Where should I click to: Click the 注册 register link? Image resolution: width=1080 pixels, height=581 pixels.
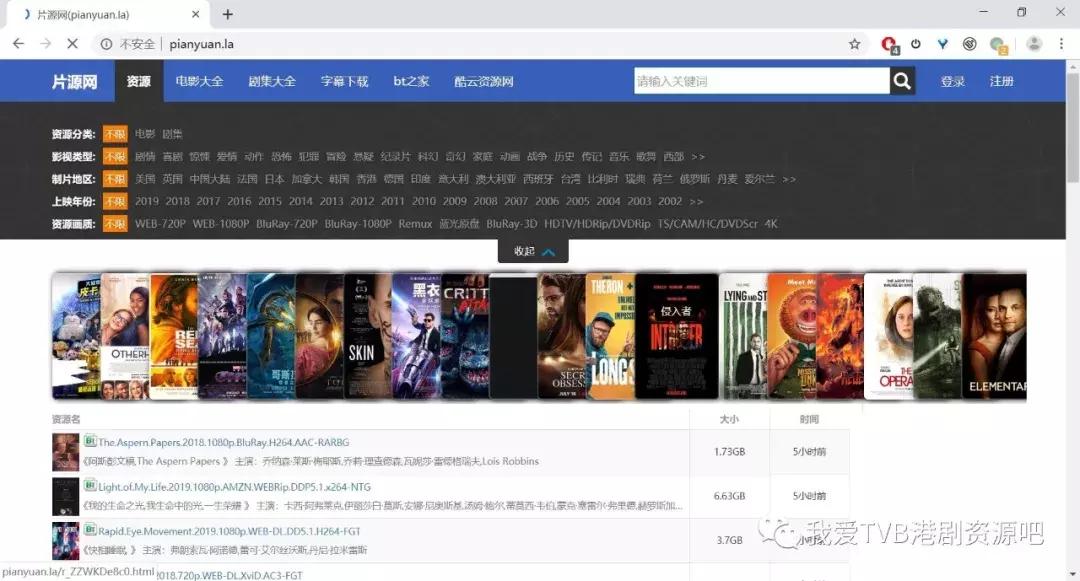1001,81
